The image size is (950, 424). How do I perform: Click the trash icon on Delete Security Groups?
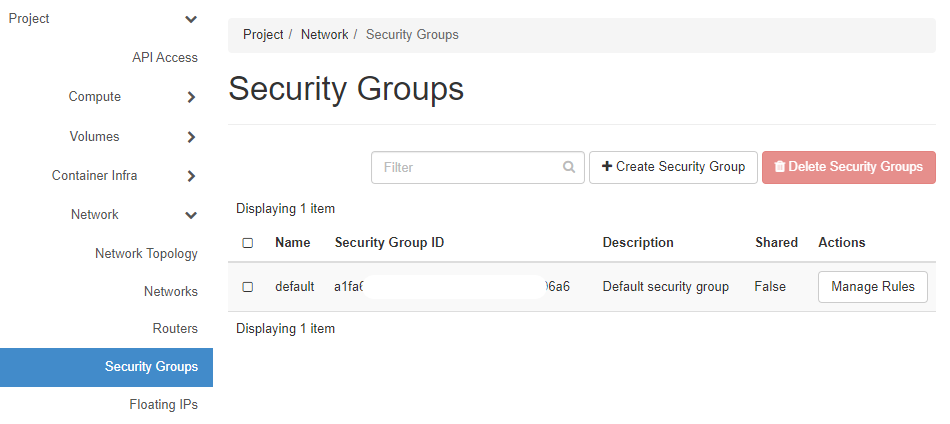(780, 167)
